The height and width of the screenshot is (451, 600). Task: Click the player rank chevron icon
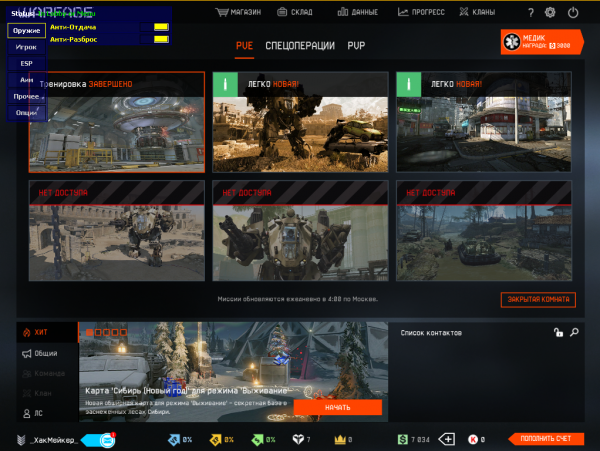click(21, 440)
